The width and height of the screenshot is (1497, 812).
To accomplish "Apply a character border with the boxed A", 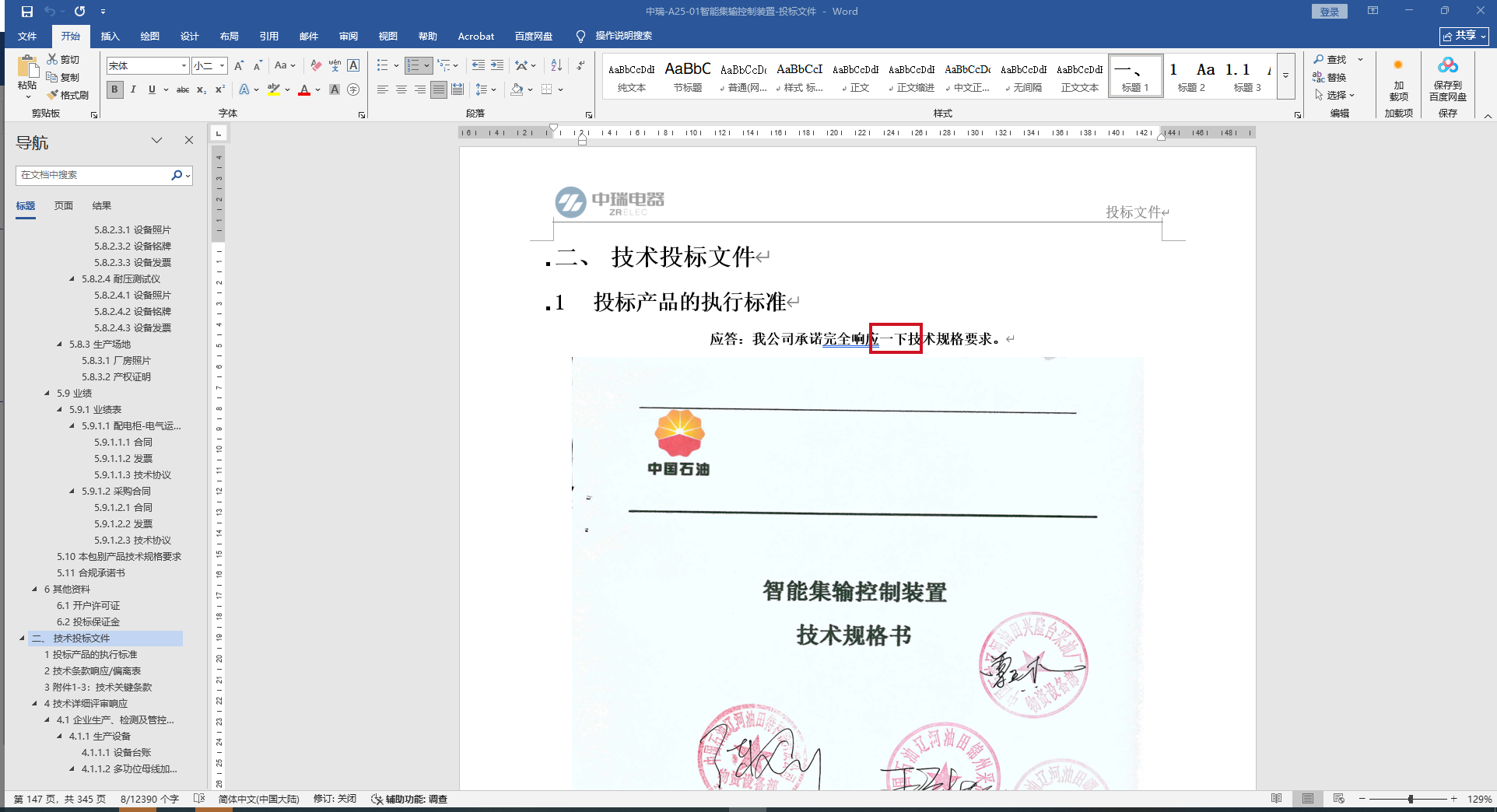I will point(353,66).
